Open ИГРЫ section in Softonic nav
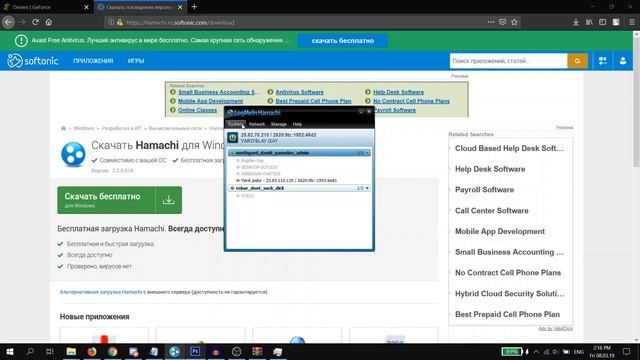Screen dimensions: 640x360 click(136, 61)
